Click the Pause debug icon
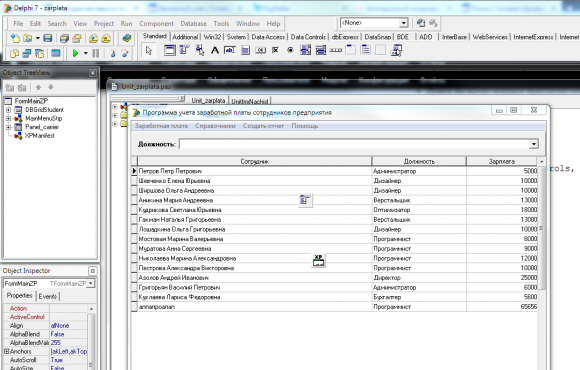580x370 pixels. 95,53
